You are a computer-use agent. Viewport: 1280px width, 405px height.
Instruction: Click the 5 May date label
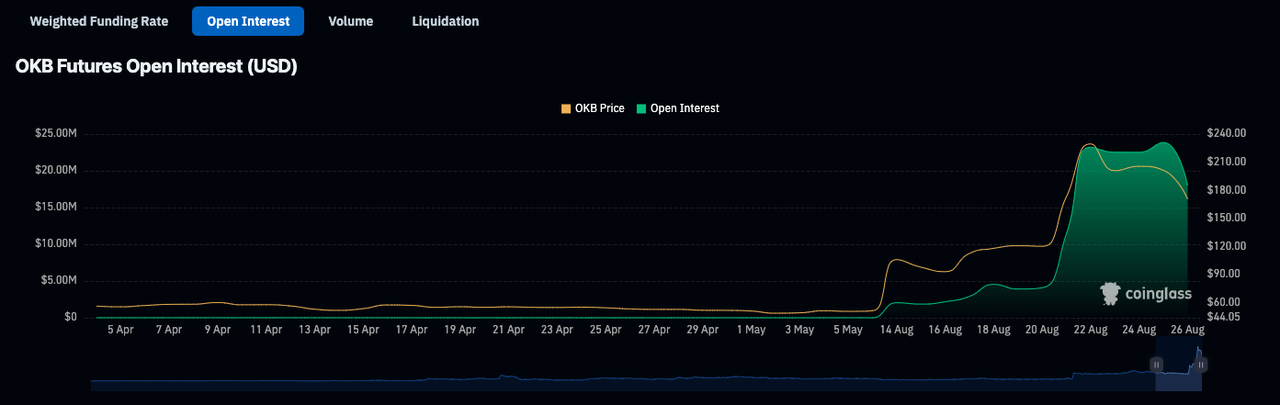pyautogui.click(x=847, y=329)
